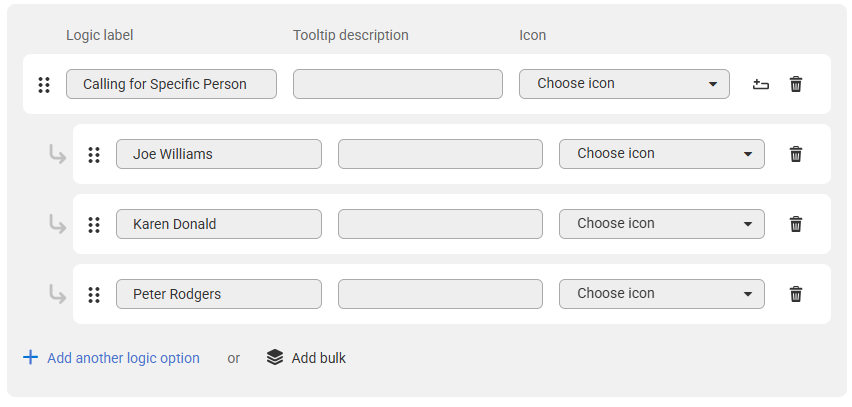
Task: Delete the Calling for Specific Person option
Action: coord(795,84)
